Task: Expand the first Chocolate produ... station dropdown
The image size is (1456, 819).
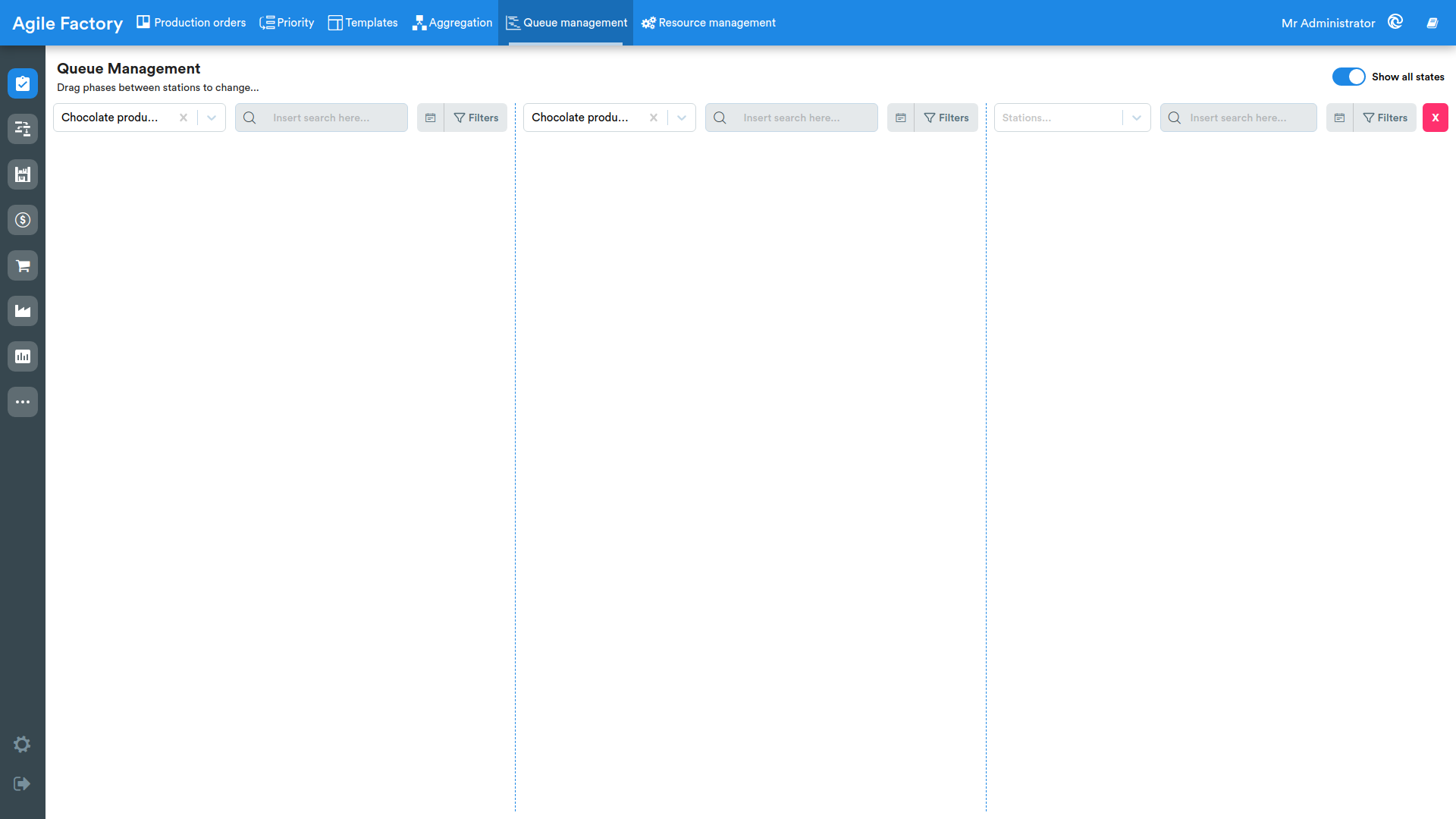Action: [212, 118]
